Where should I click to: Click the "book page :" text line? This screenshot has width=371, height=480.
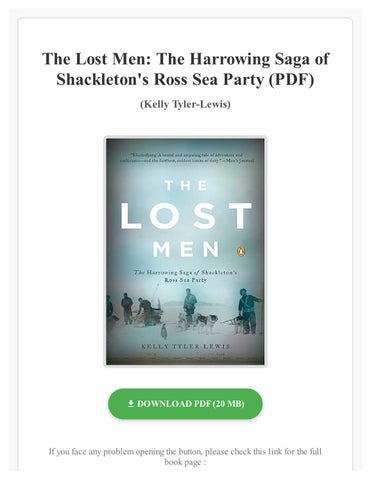click(x=185, y=462)
